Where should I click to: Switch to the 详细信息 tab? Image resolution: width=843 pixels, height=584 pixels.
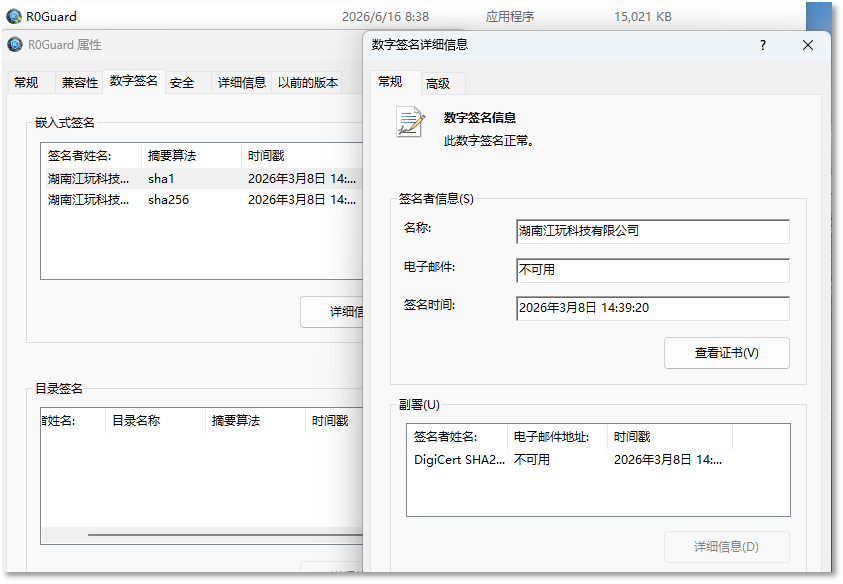click(x=241, y=82)
